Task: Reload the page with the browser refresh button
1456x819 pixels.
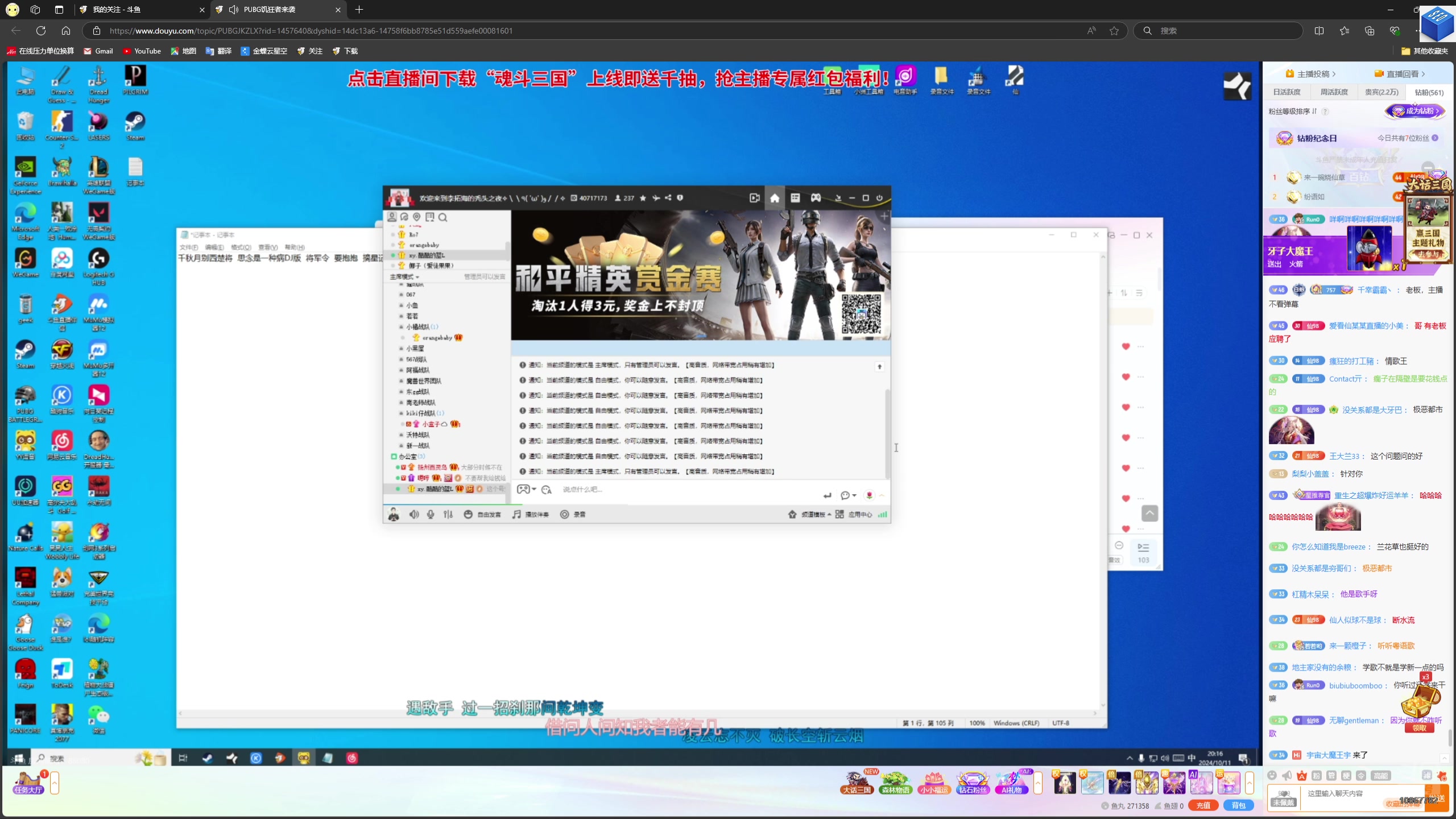Action: click(41, 31)
